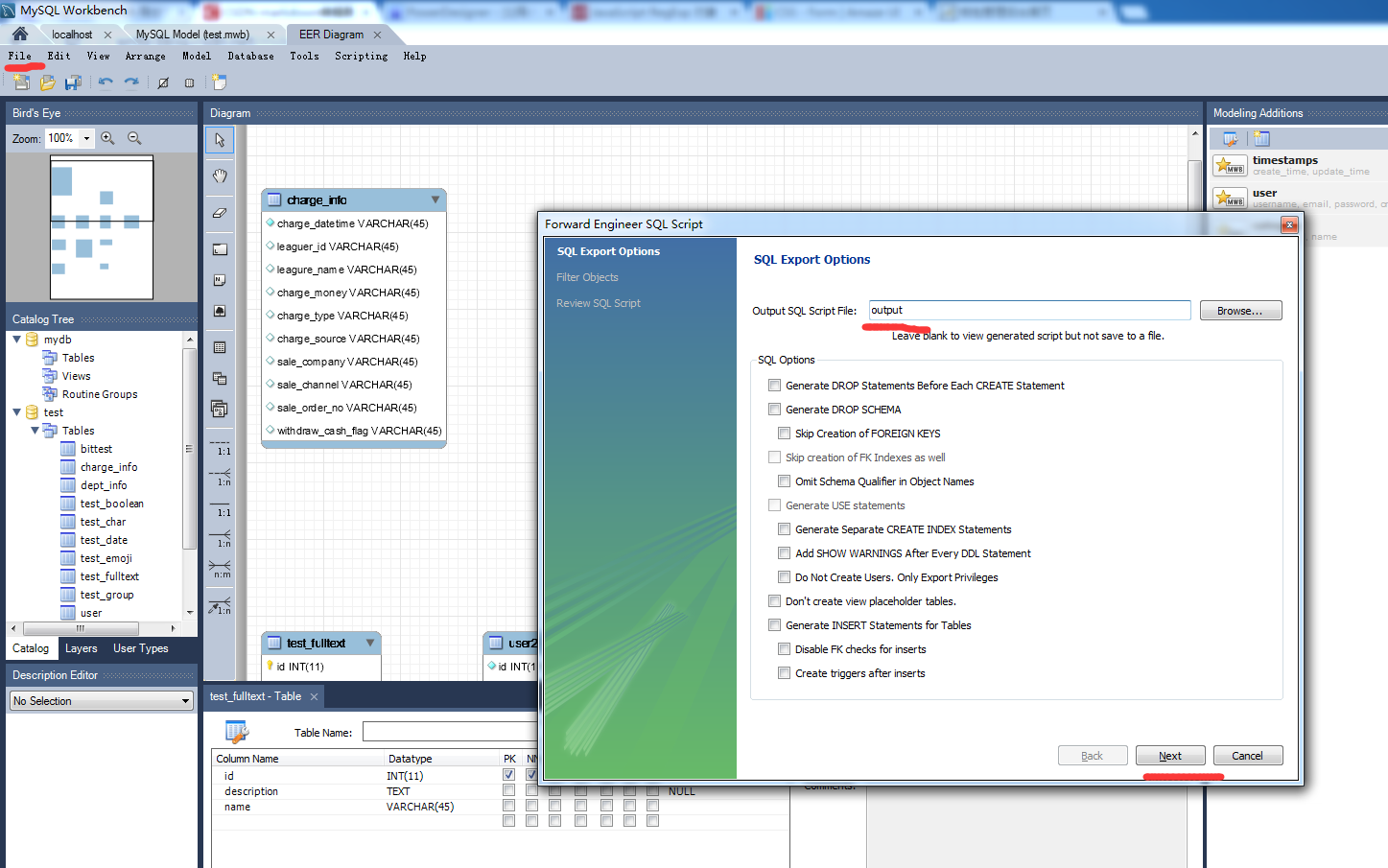Switch to the Layers tab

pos(81,648)
